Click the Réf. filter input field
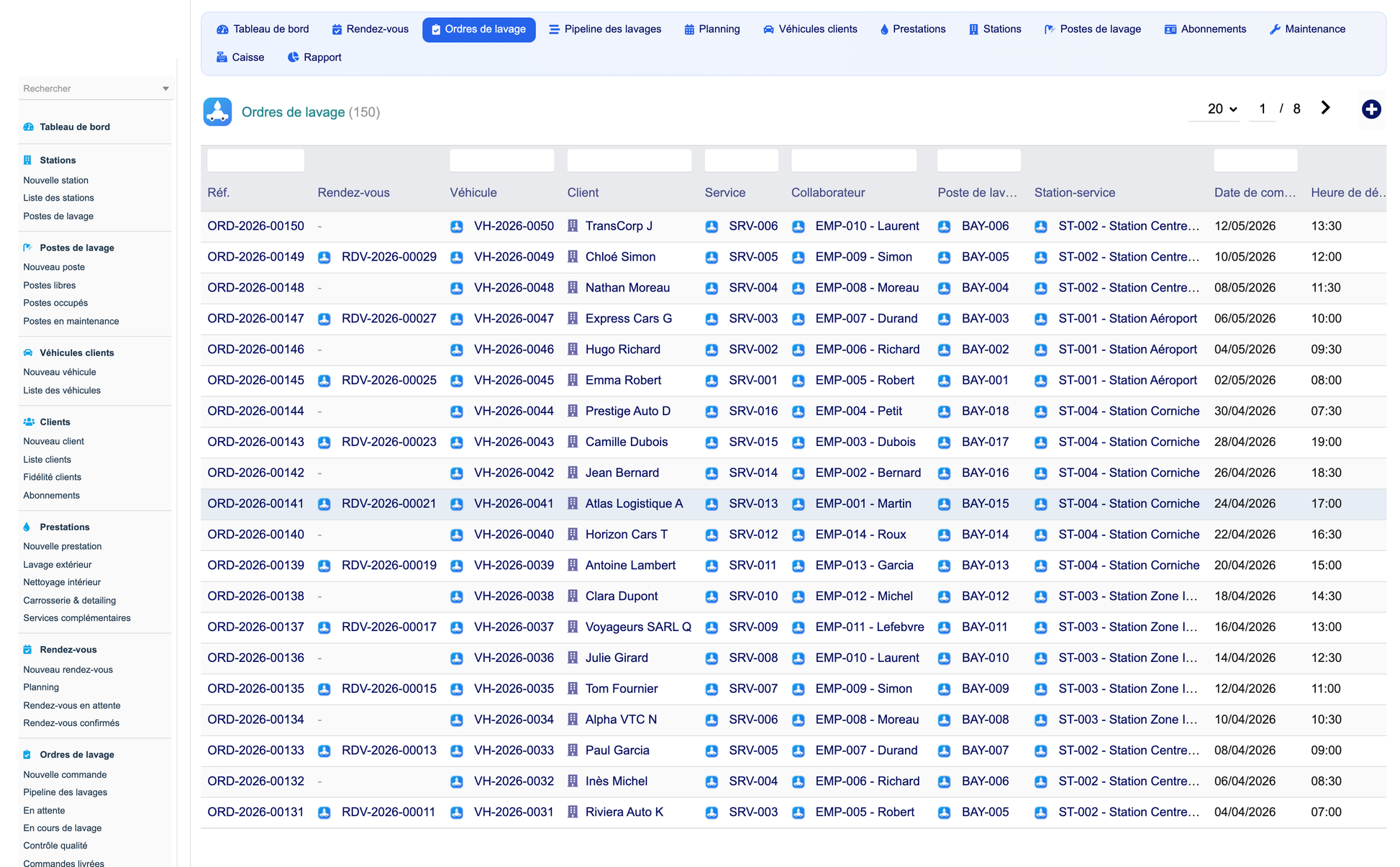 click(x=255, y=160)
